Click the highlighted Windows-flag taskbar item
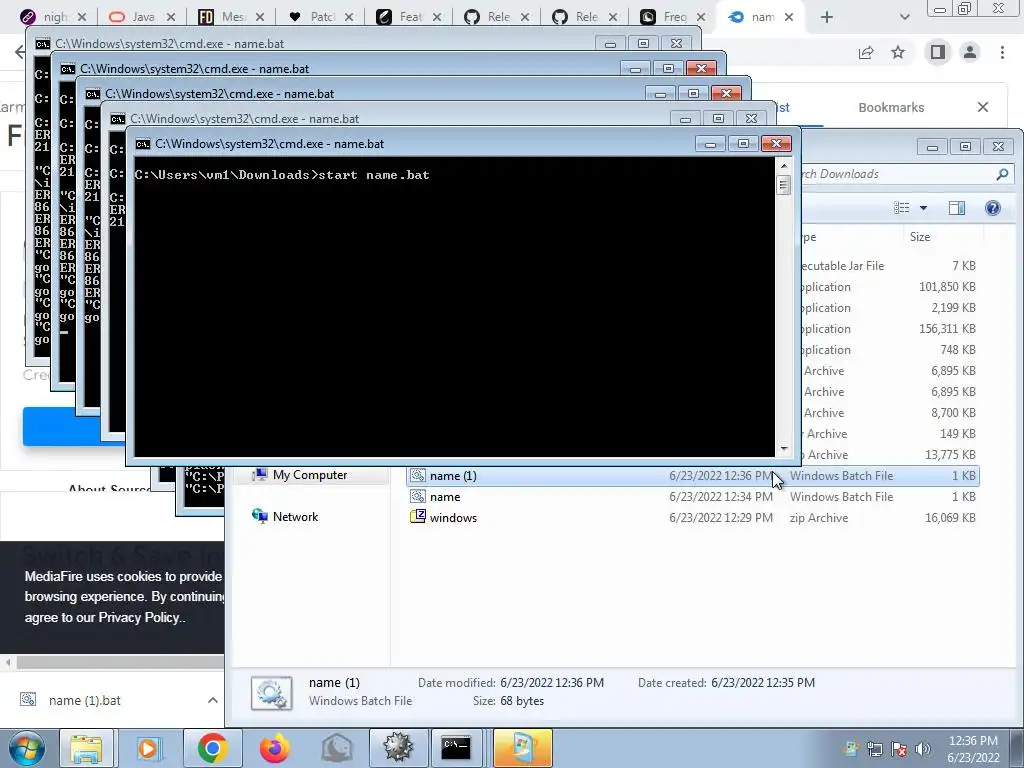 [522, 748]
